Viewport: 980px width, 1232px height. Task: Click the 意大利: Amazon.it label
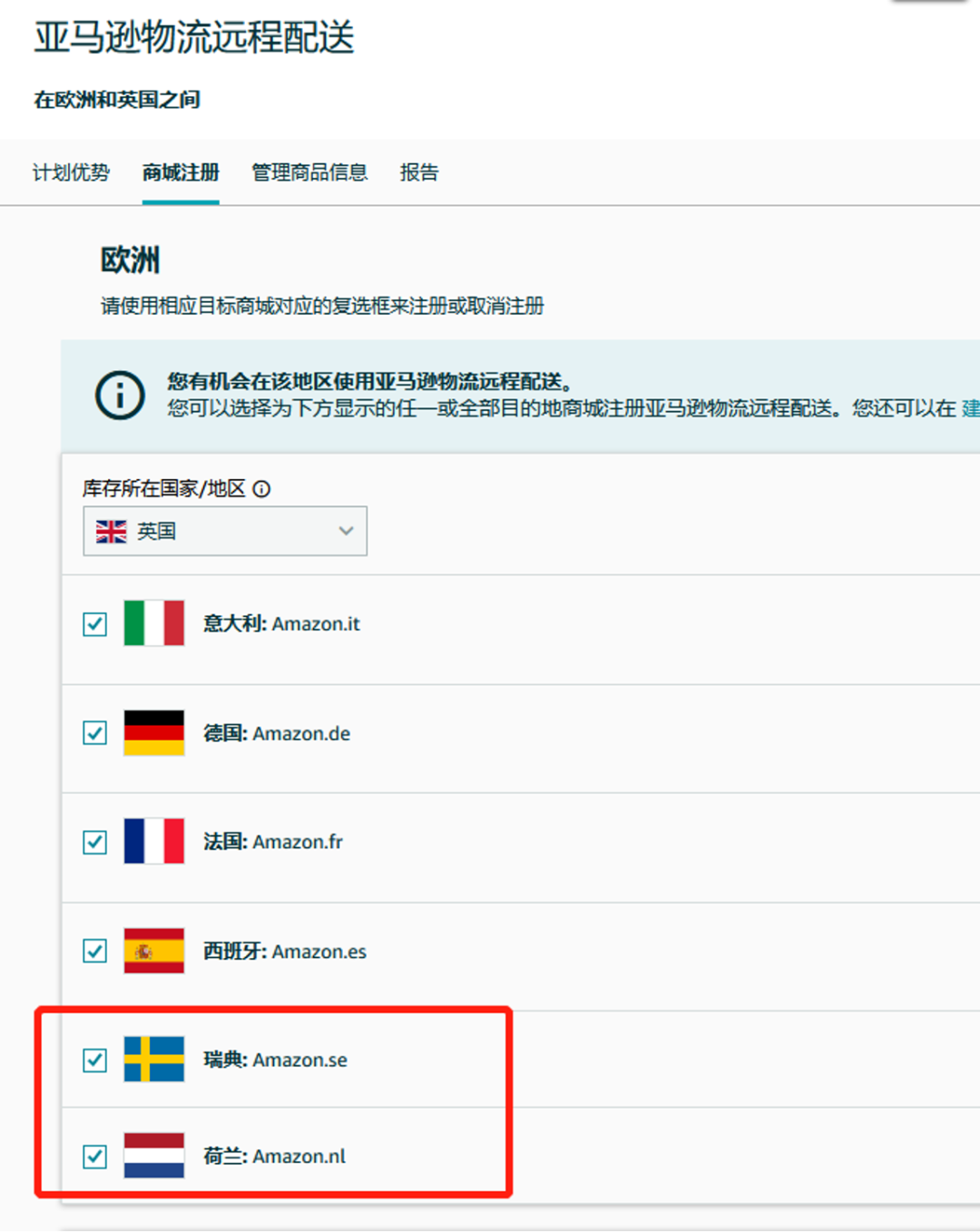click(x=281, y=624)
